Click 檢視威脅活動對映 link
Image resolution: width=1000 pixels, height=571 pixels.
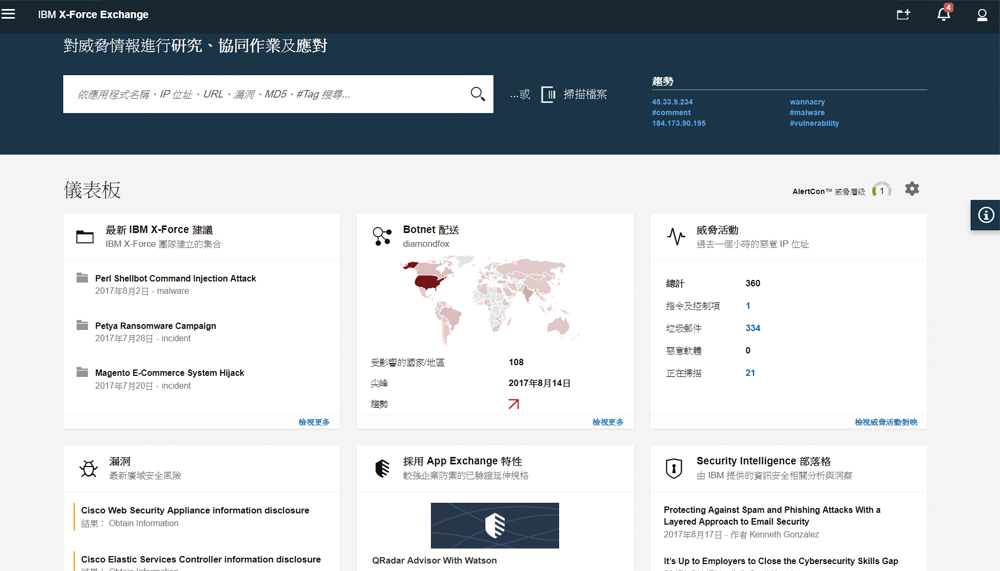[x=886, y=422]
